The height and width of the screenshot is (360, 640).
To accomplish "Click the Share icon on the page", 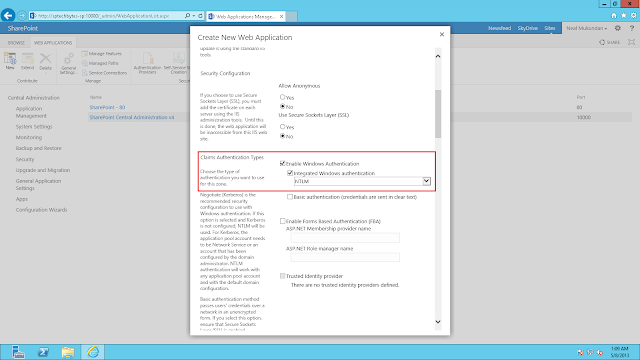I will 609,42.
